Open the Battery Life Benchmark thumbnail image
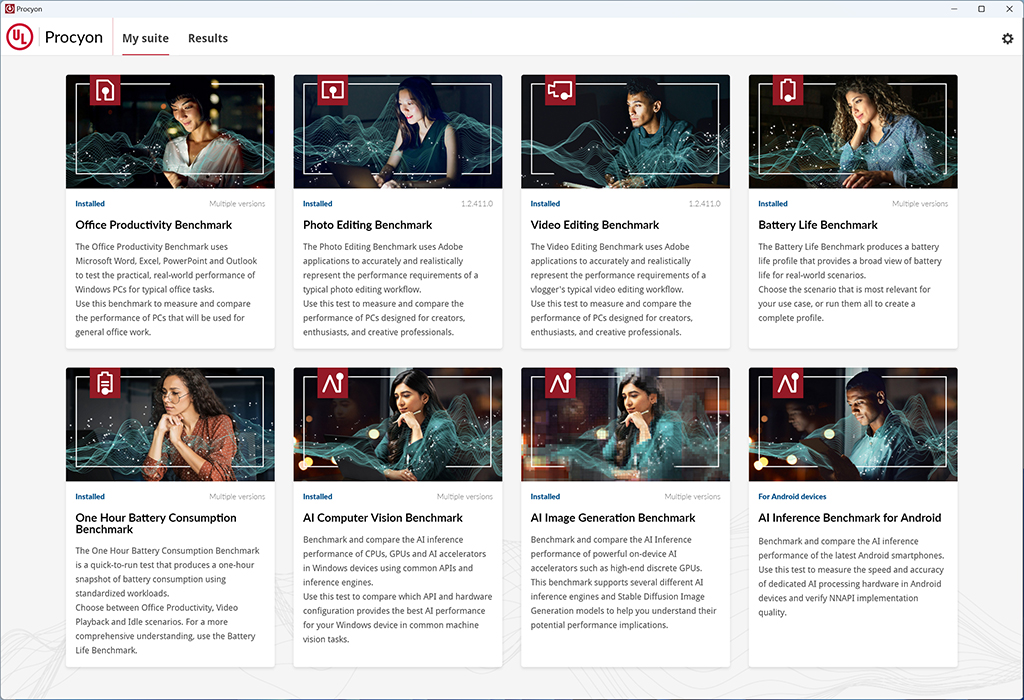Screen dimensions: 1024x700 853,131
